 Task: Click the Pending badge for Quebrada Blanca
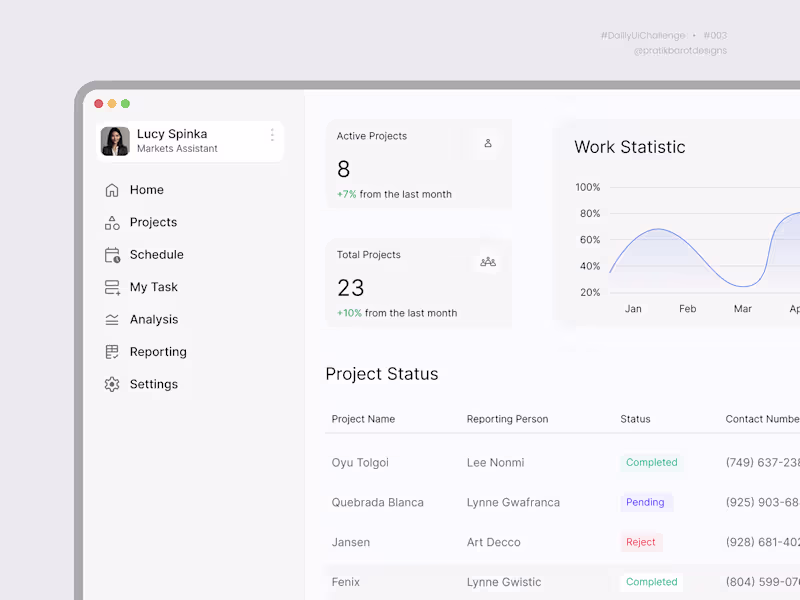tap(645, 502)
